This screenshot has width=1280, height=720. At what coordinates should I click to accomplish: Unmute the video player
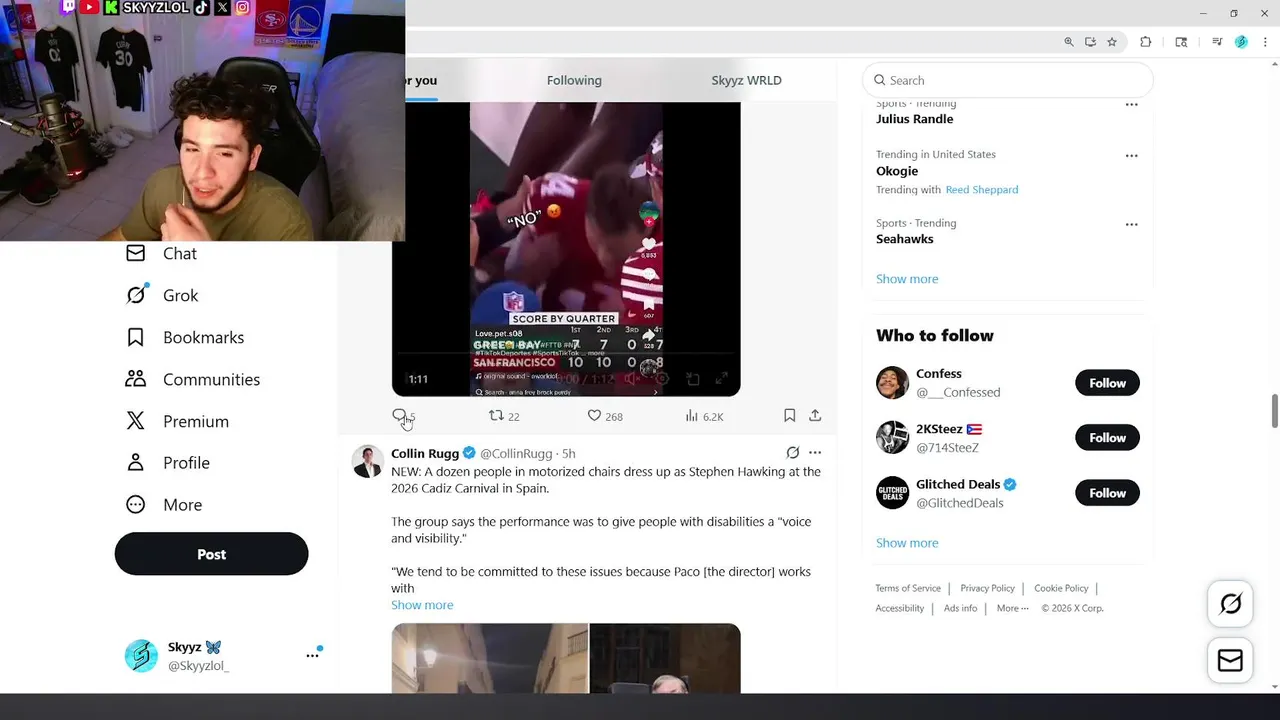(632, 379)
